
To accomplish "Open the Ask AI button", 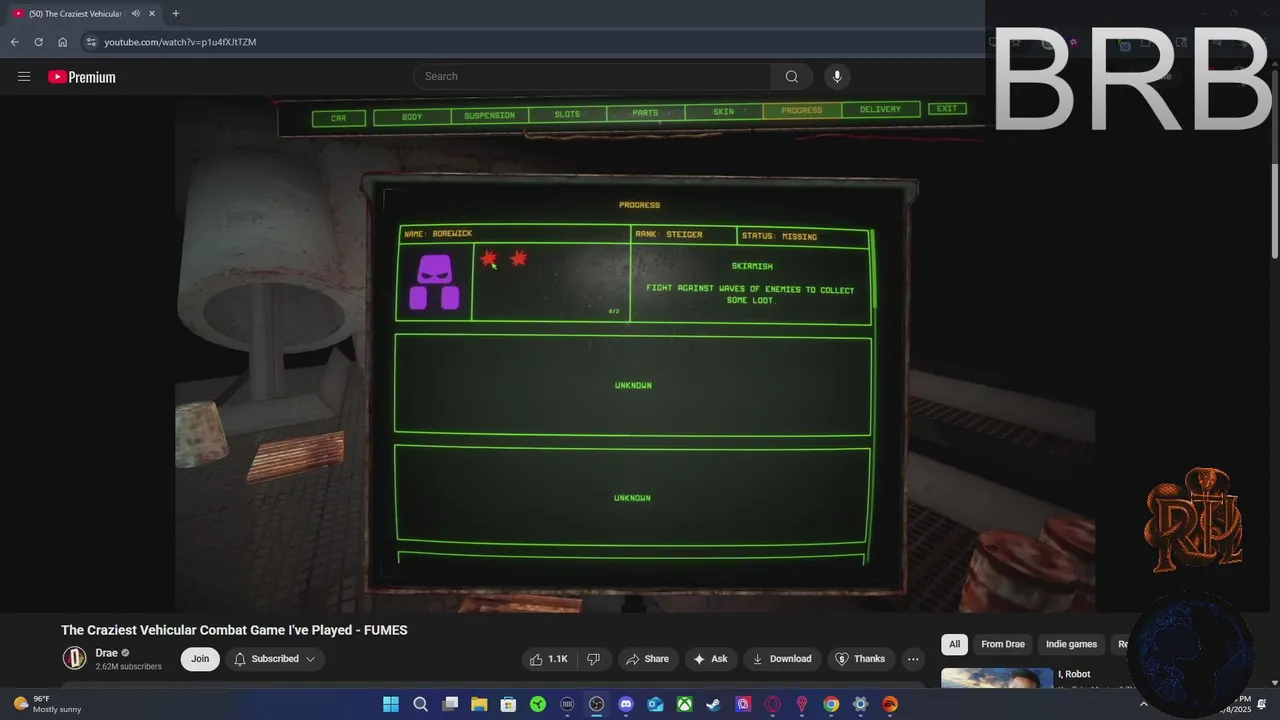I will (711, 659).
